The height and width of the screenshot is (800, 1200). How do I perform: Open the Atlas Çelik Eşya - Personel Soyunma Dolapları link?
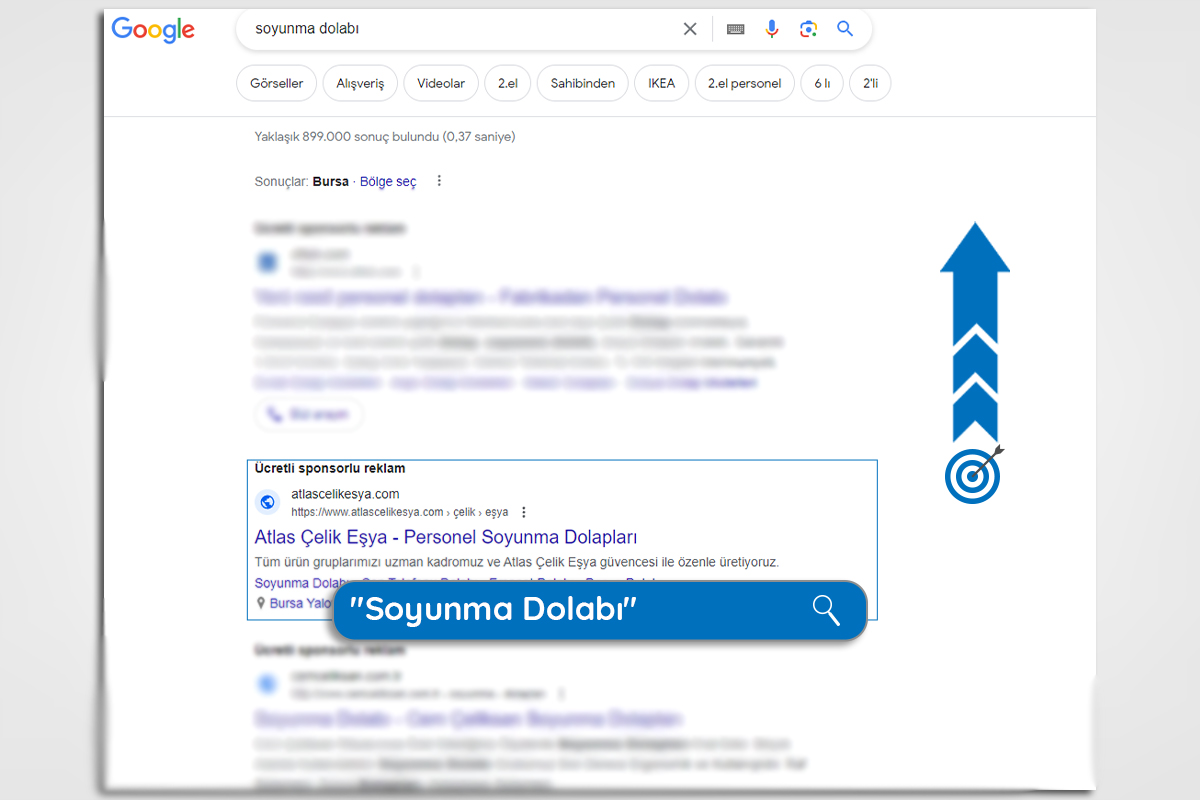click(446, 537)
